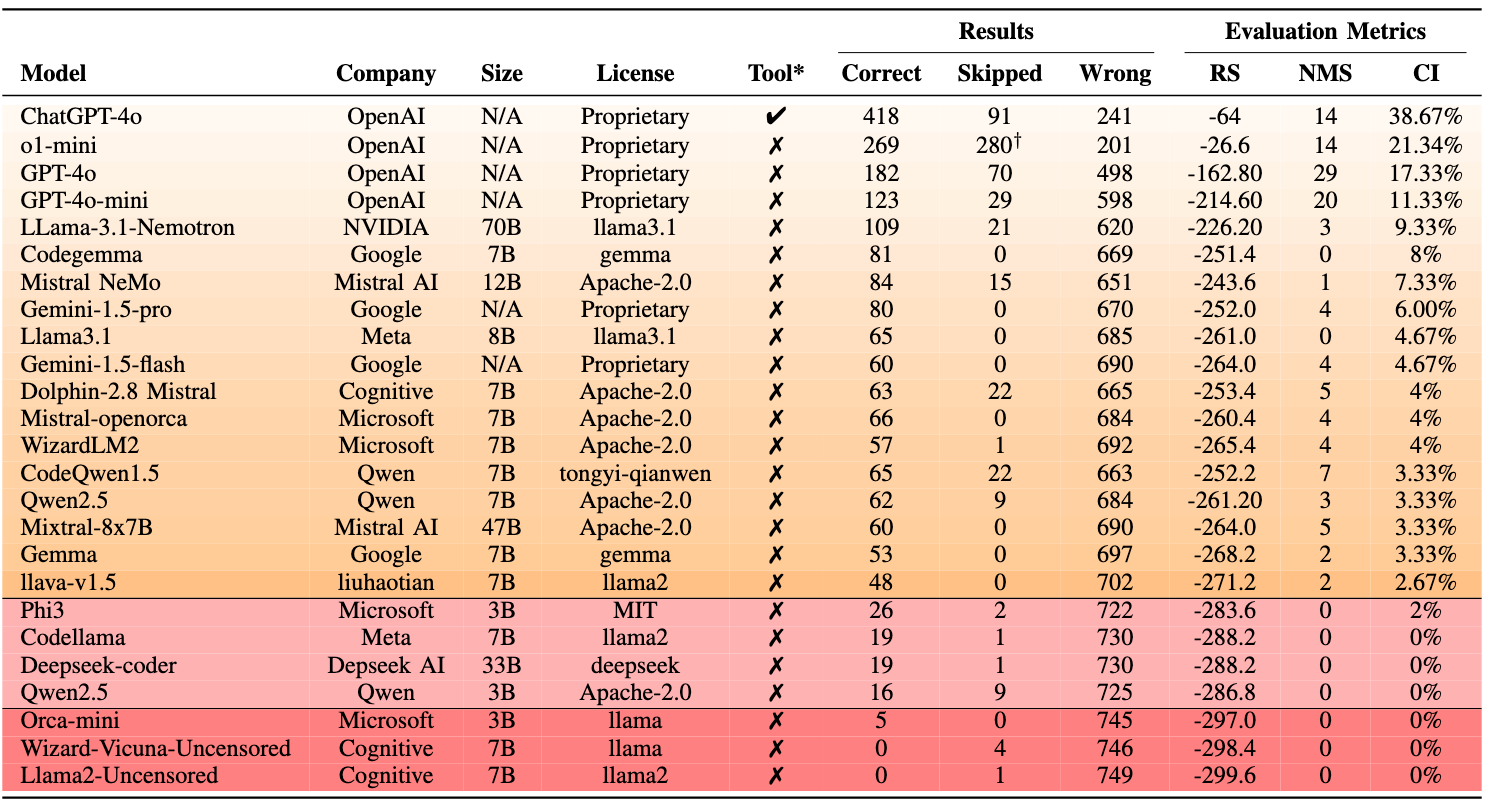1490x804 pixels.
Task: Click the tongyi-qianwen license cell
Action: coord(635,473)
